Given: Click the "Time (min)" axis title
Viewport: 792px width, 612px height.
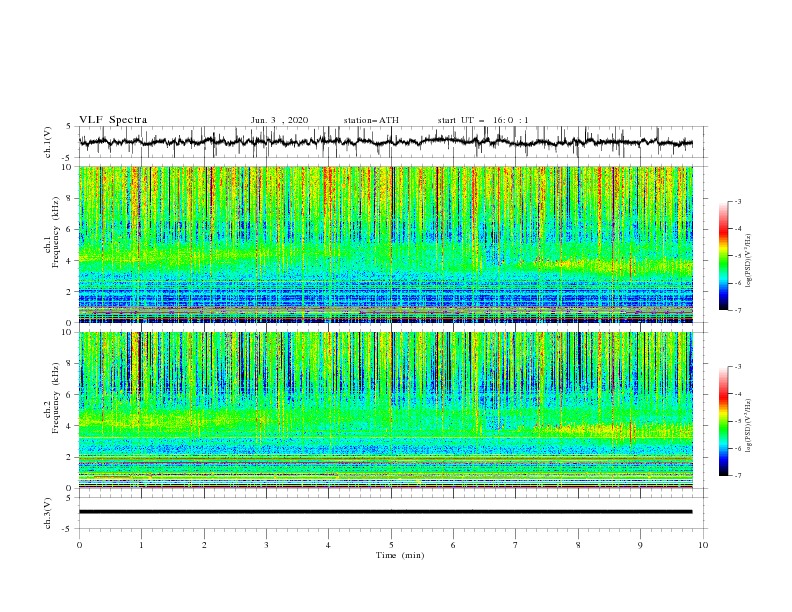Looking at the screenshot, I should tap(400, 555).
